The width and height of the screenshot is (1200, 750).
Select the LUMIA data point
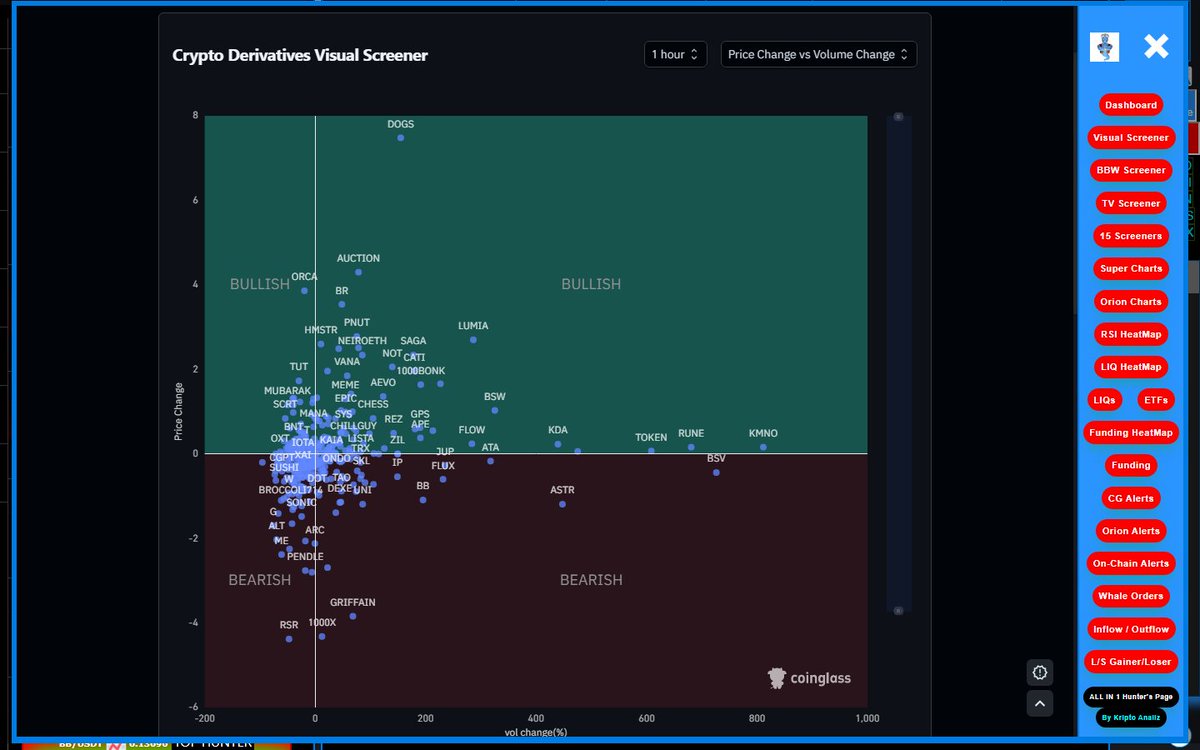point(473,340)
